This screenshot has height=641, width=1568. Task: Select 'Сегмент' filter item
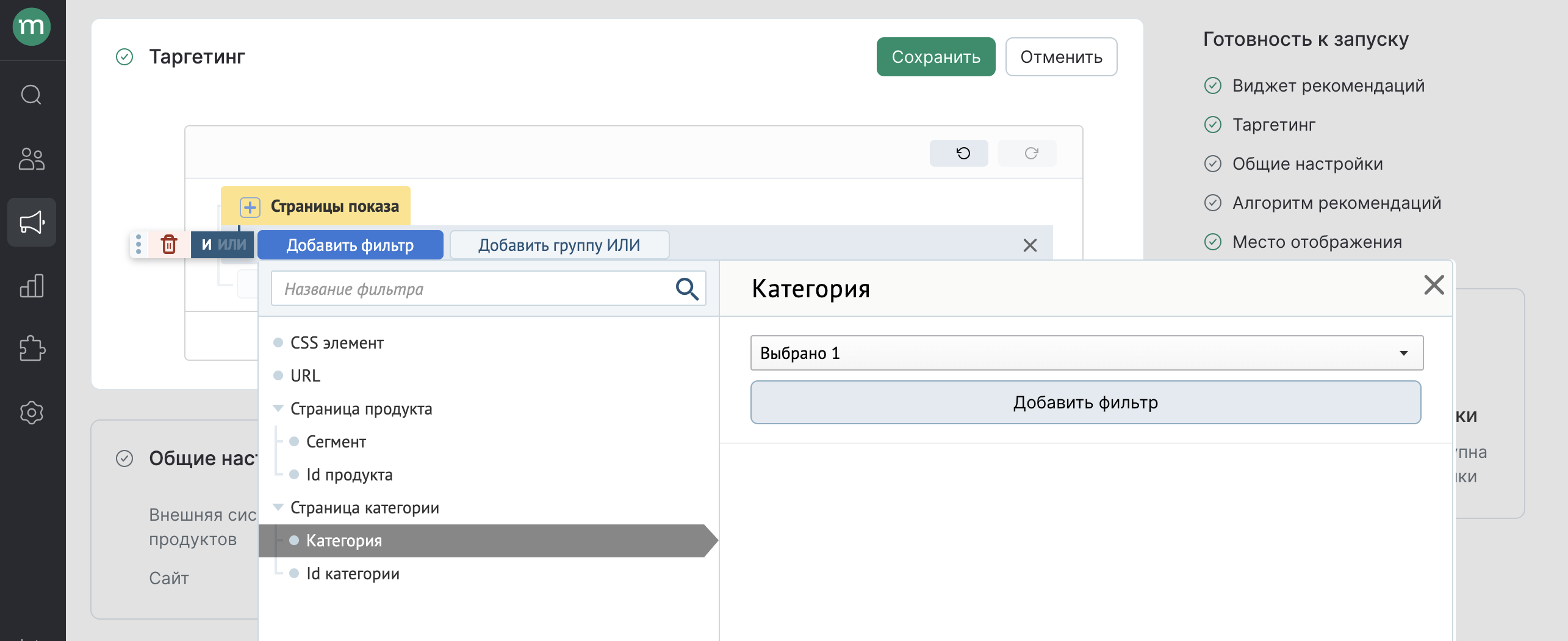point(336,442)
